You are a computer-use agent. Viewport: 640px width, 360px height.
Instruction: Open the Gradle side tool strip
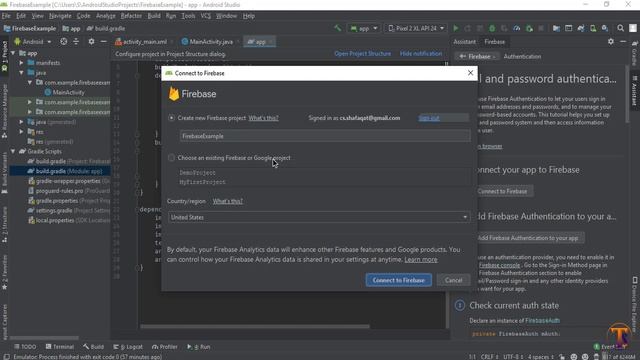(635, 53)
